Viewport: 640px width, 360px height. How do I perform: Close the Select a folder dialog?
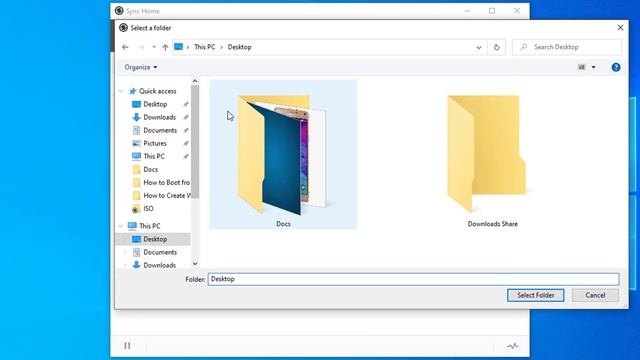[x=620, y=27]
